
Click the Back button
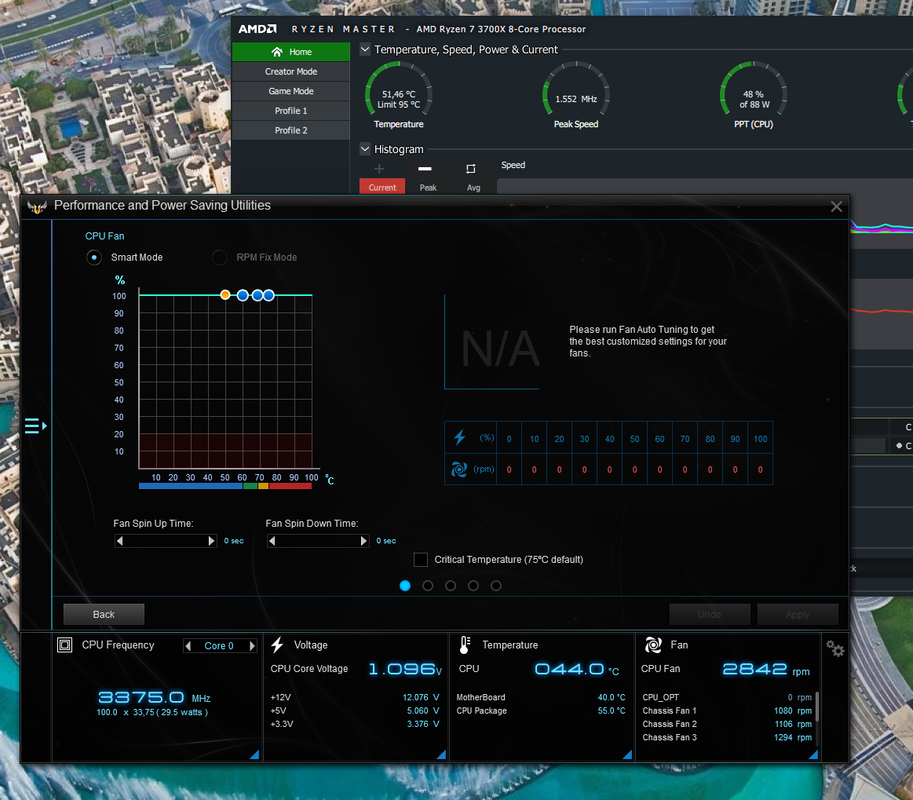pyautogui.click(x=104, y=614)
